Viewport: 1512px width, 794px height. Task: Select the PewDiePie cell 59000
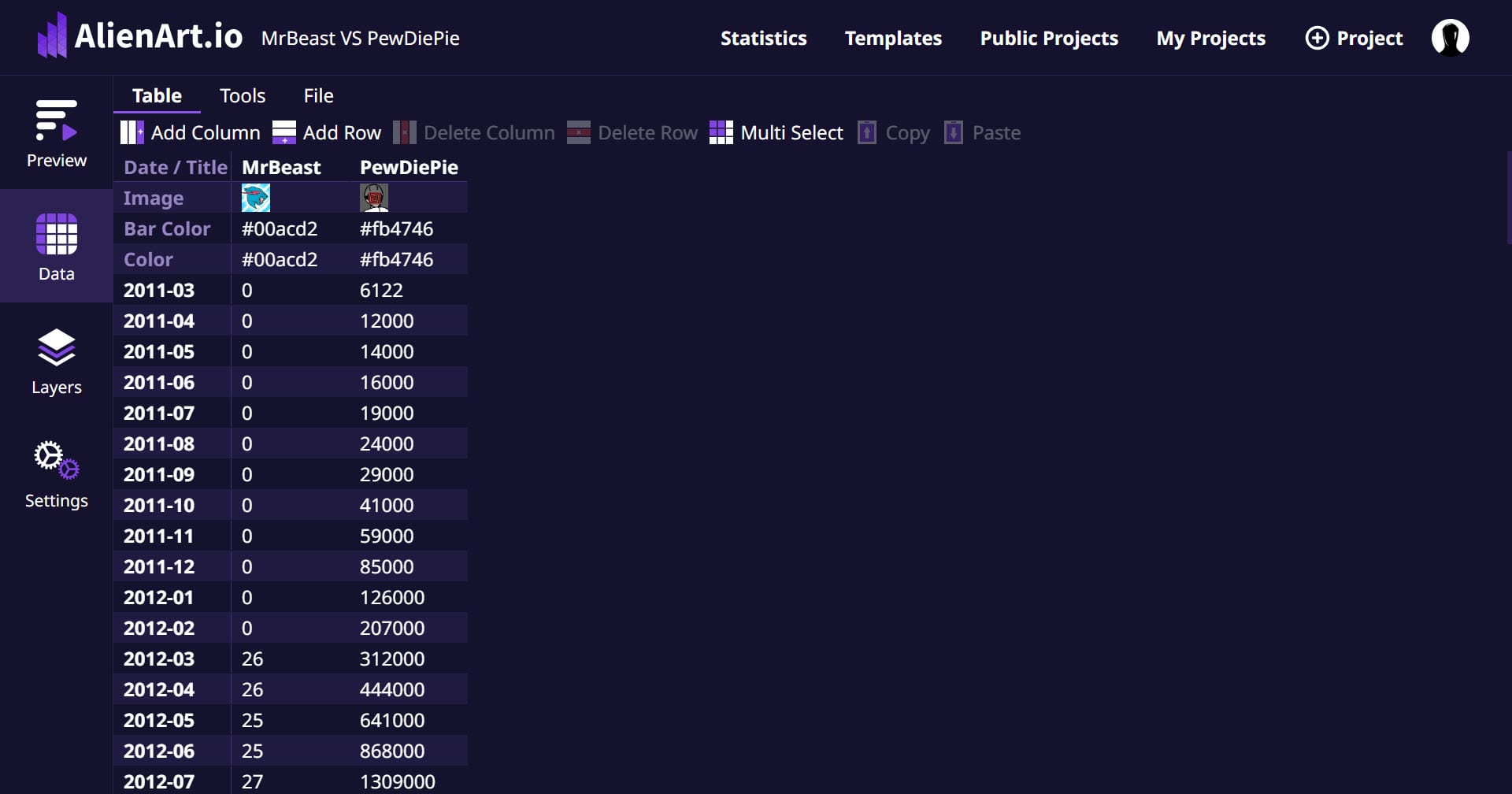(408, 536)
